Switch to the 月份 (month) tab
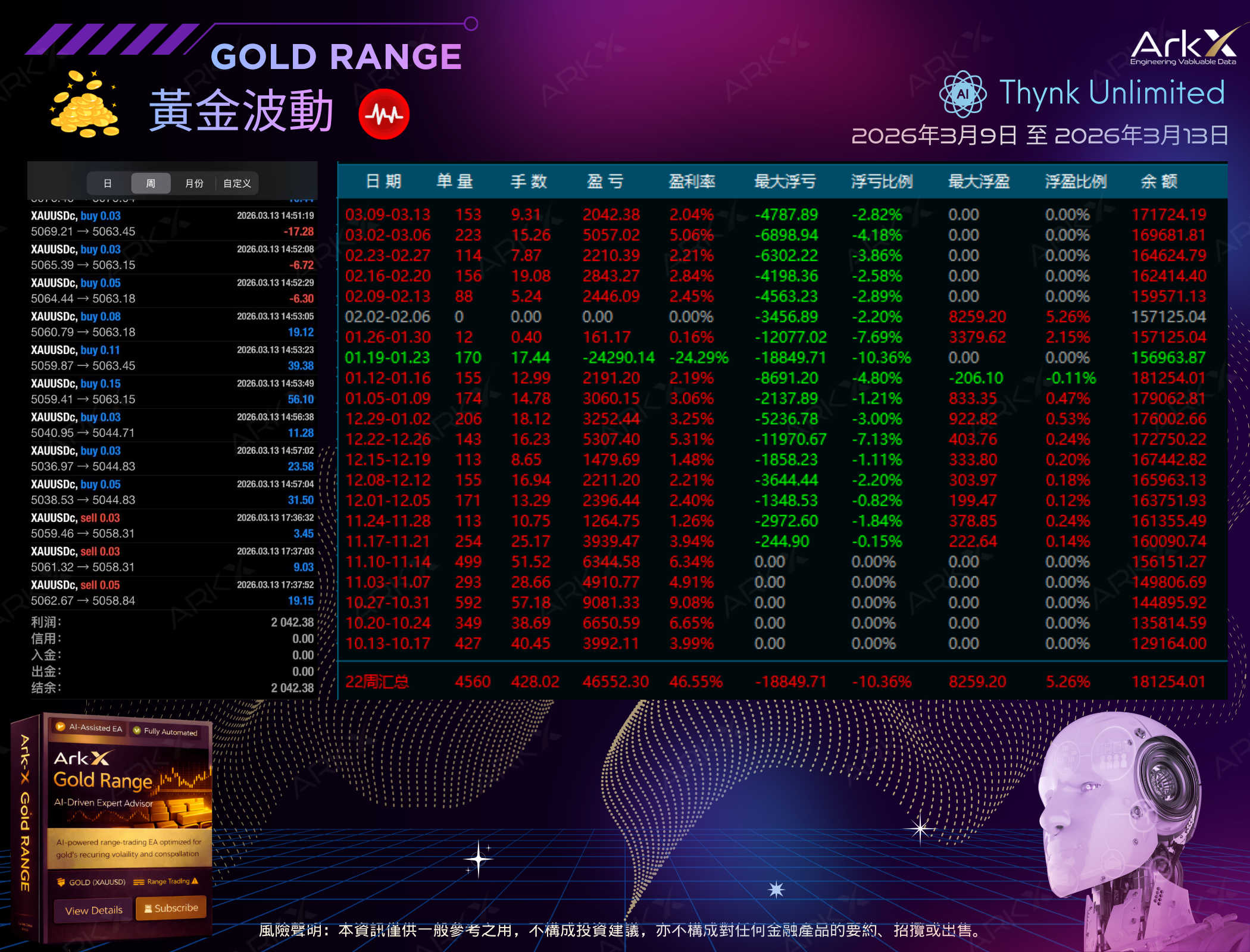Screen dimensions: 1250x952 tap(194, 183)
